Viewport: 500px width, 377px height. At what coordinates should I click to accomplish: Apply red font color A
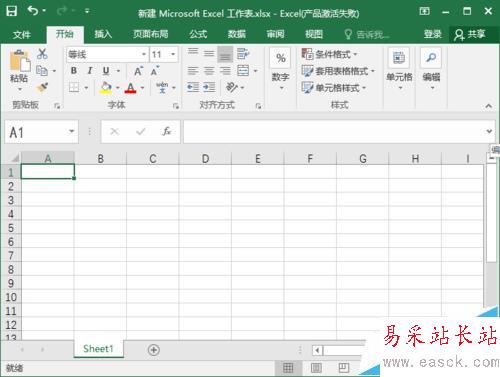(130, 88)
